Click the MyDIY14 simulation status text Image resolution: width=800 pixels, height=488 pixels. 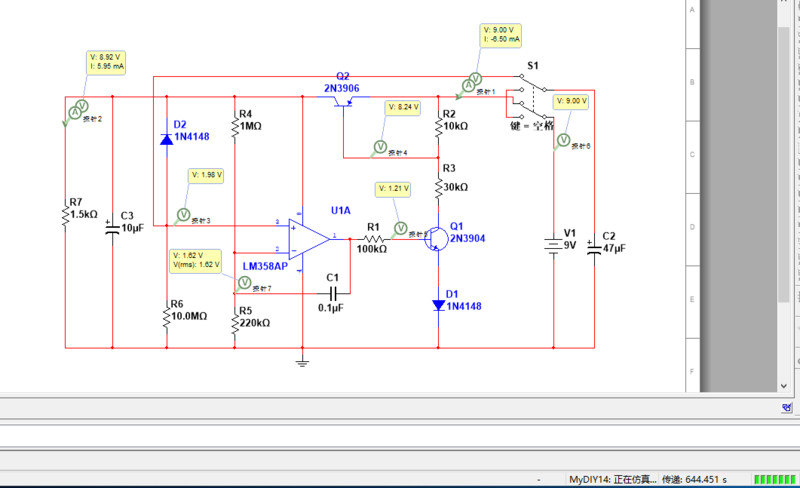coord(611,479)
